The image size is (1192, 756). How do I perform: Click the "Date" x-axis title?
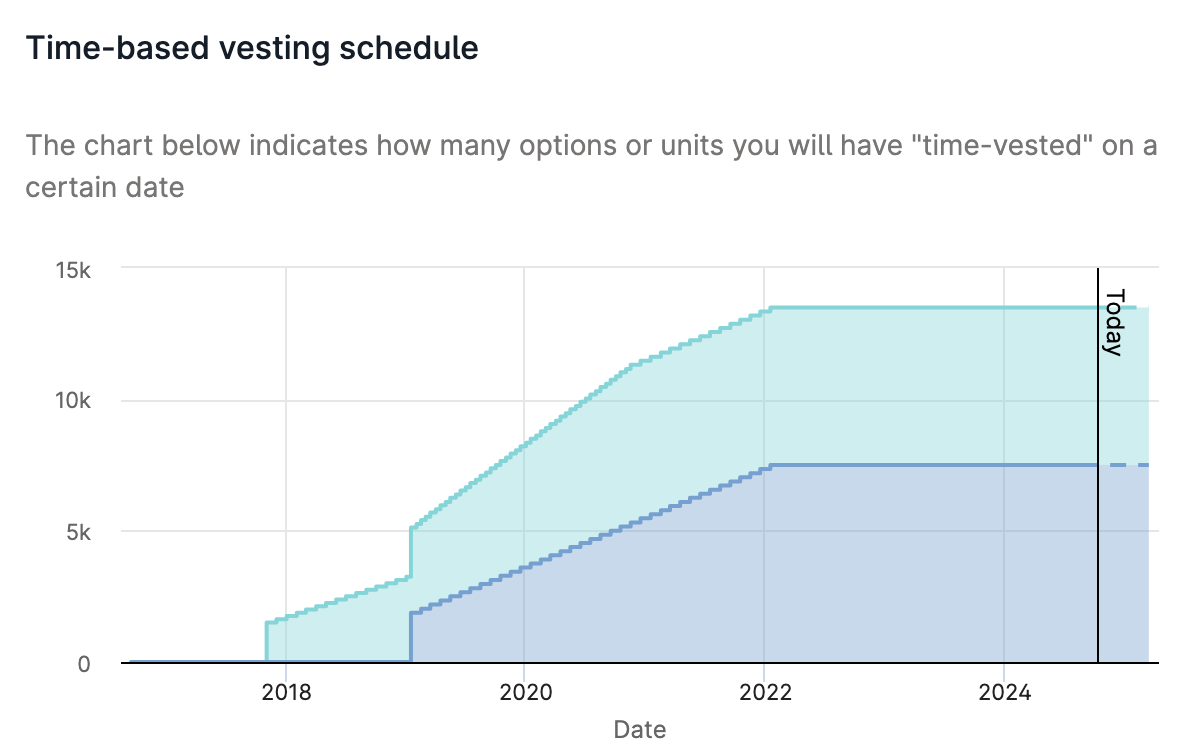tap(640, 729)
